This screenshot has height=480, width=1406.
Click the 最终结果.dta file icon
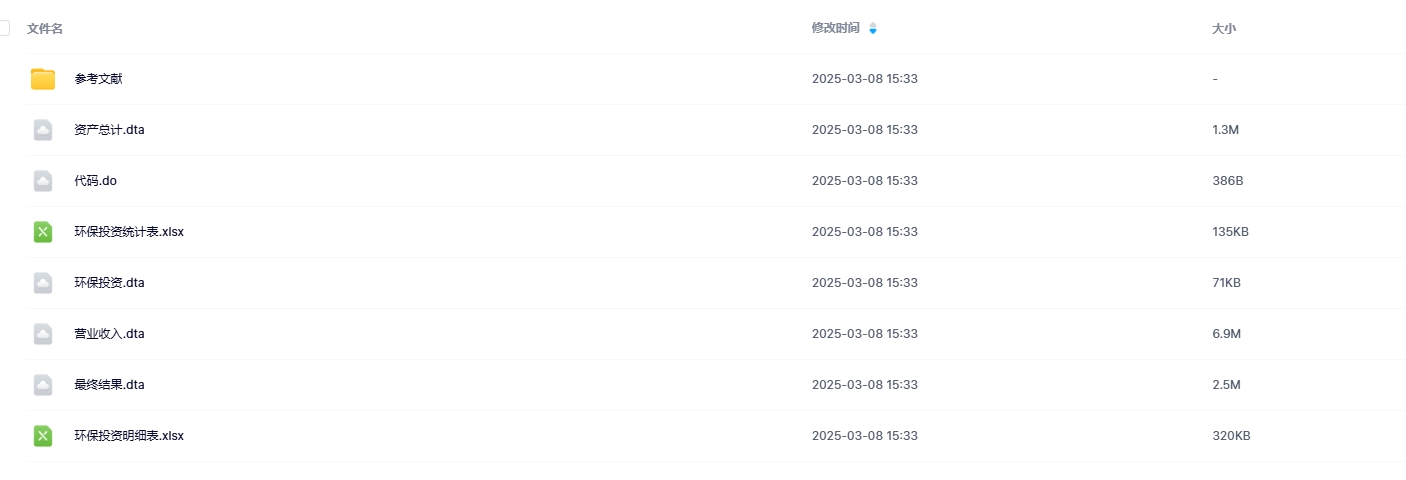[42, 385]
